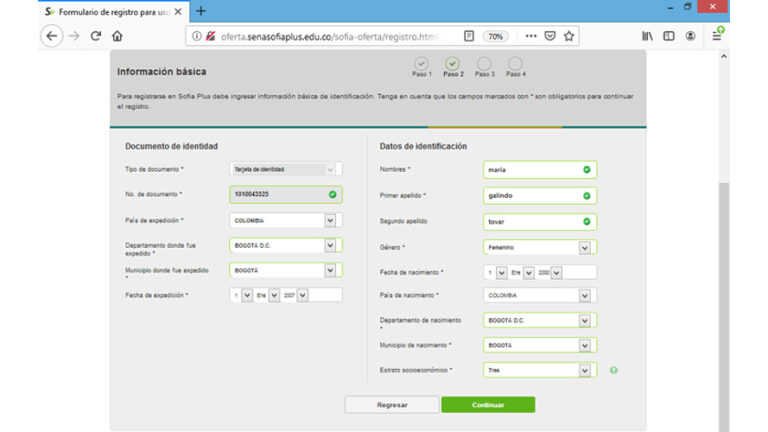Open the Estrato socioeconómico dropdown

click(584, 370)
